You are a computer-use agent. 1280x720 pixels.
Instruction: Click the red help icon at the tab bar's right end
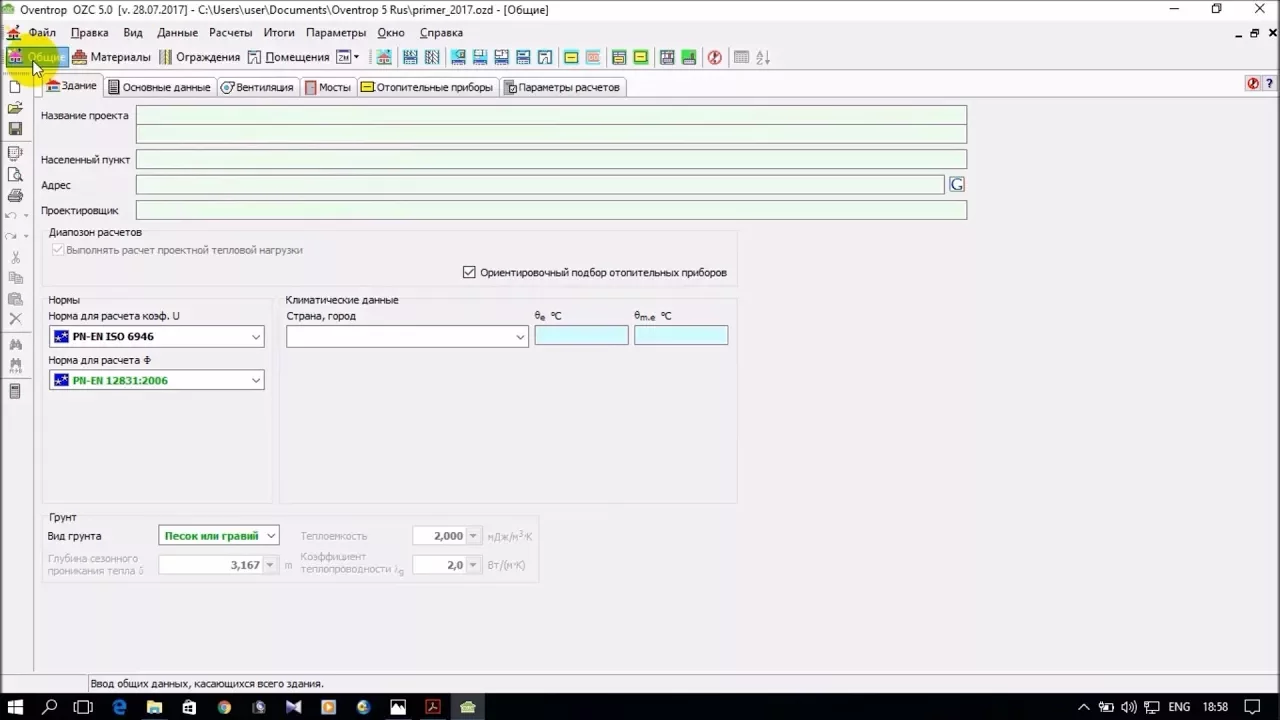1253,83
